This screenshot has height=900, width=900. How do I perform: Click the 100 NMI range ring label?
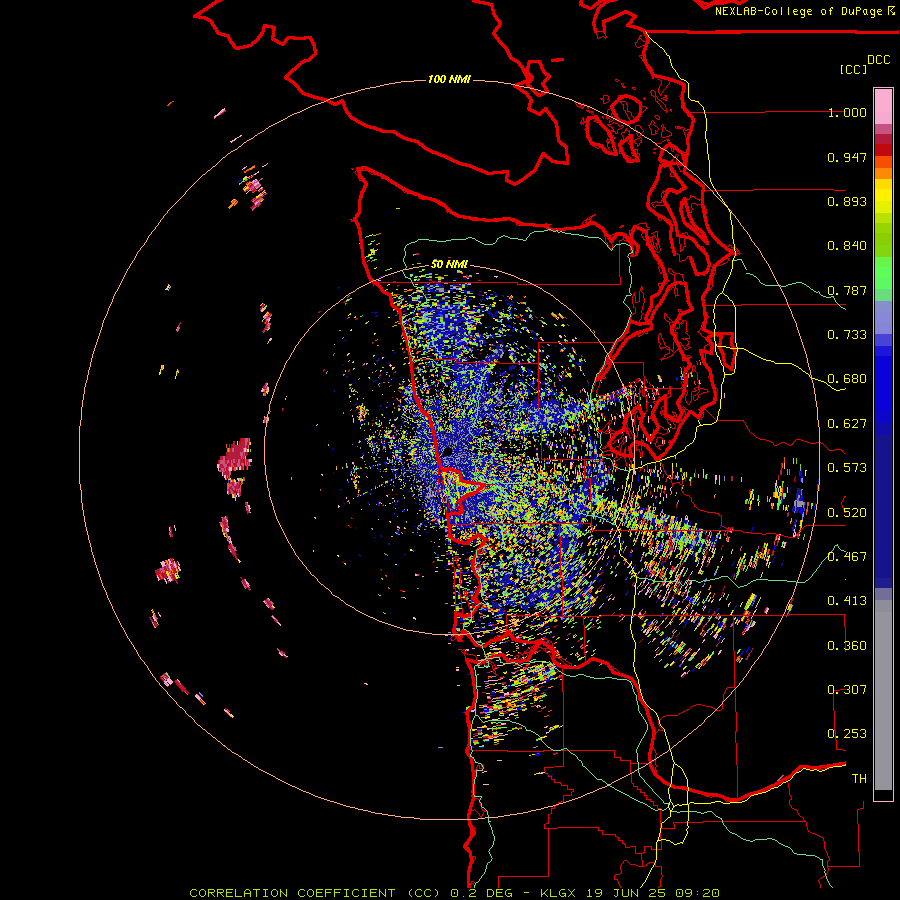(449, 79)
